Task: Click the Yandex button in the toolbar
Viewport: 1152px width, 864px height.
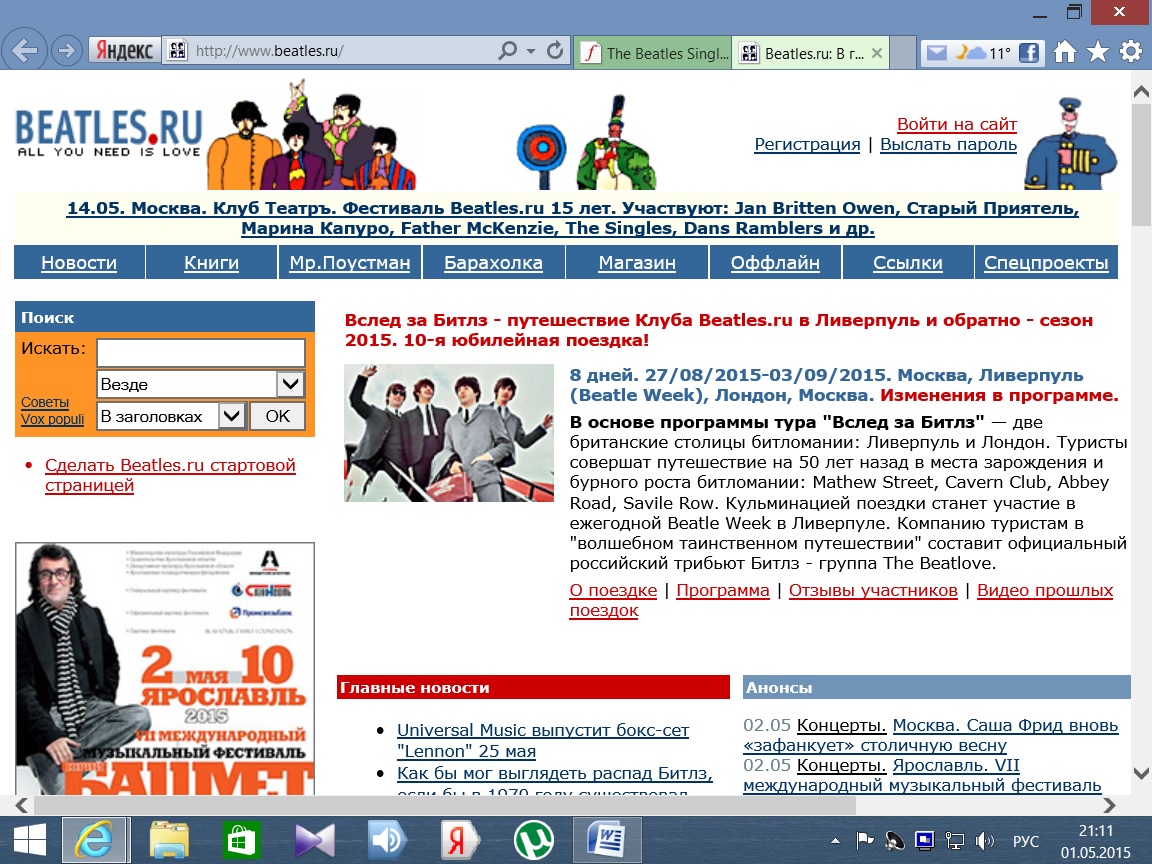Action: pyautogui.click(x=125, y=51)
